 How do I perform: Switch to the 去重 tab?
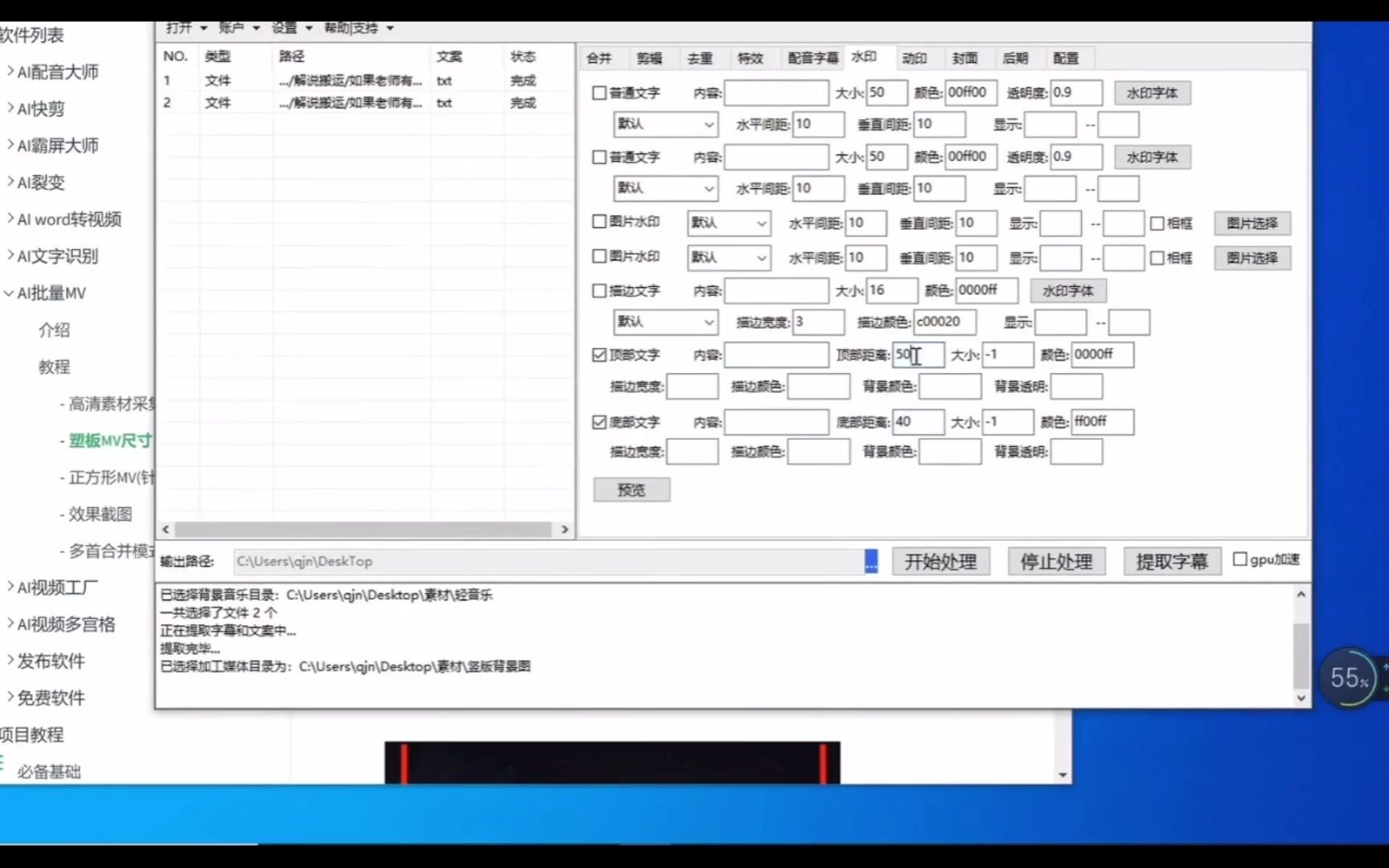coord(700,58)
